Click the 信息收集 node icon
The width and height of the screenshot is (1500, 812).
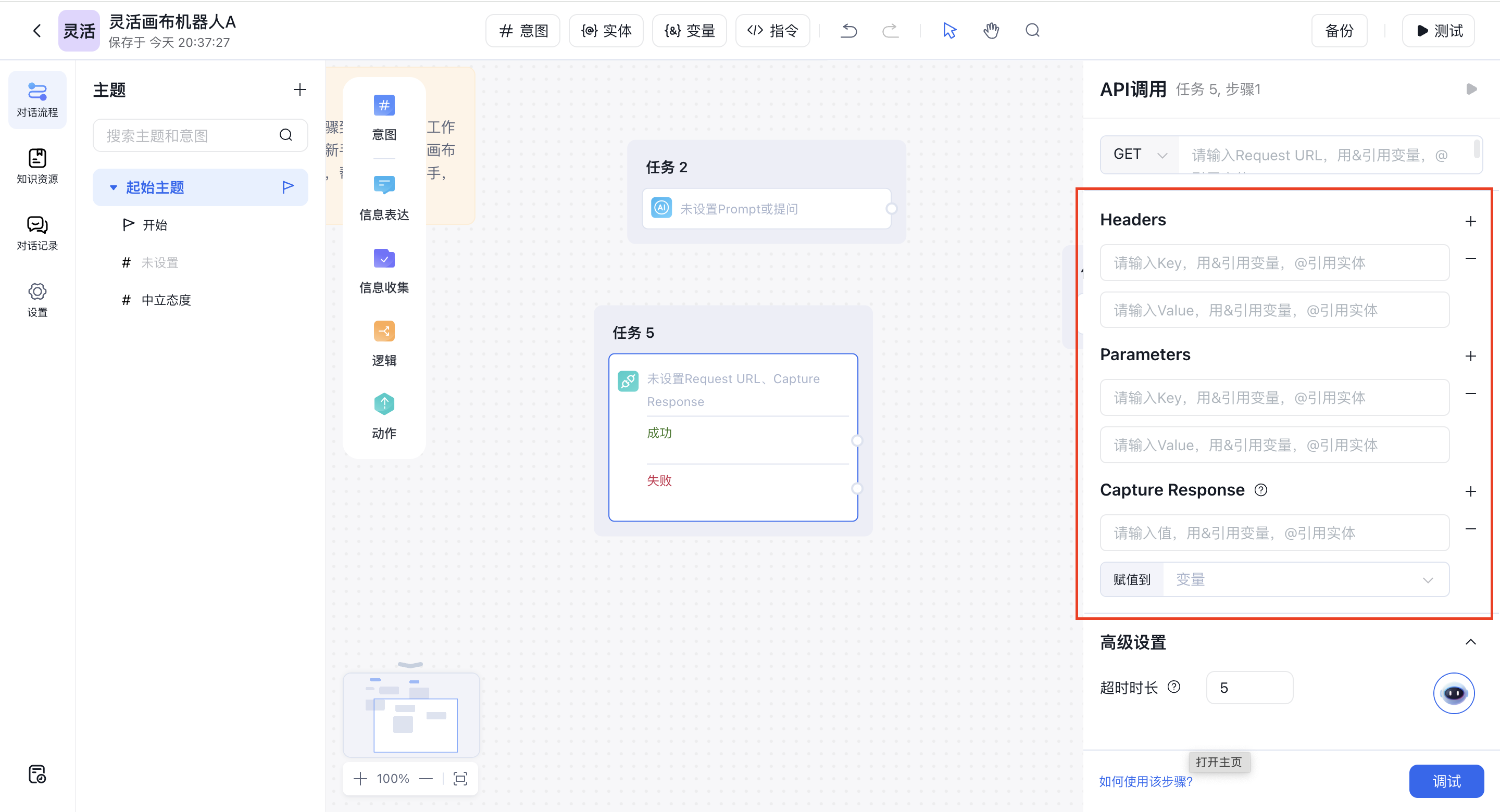384,259
